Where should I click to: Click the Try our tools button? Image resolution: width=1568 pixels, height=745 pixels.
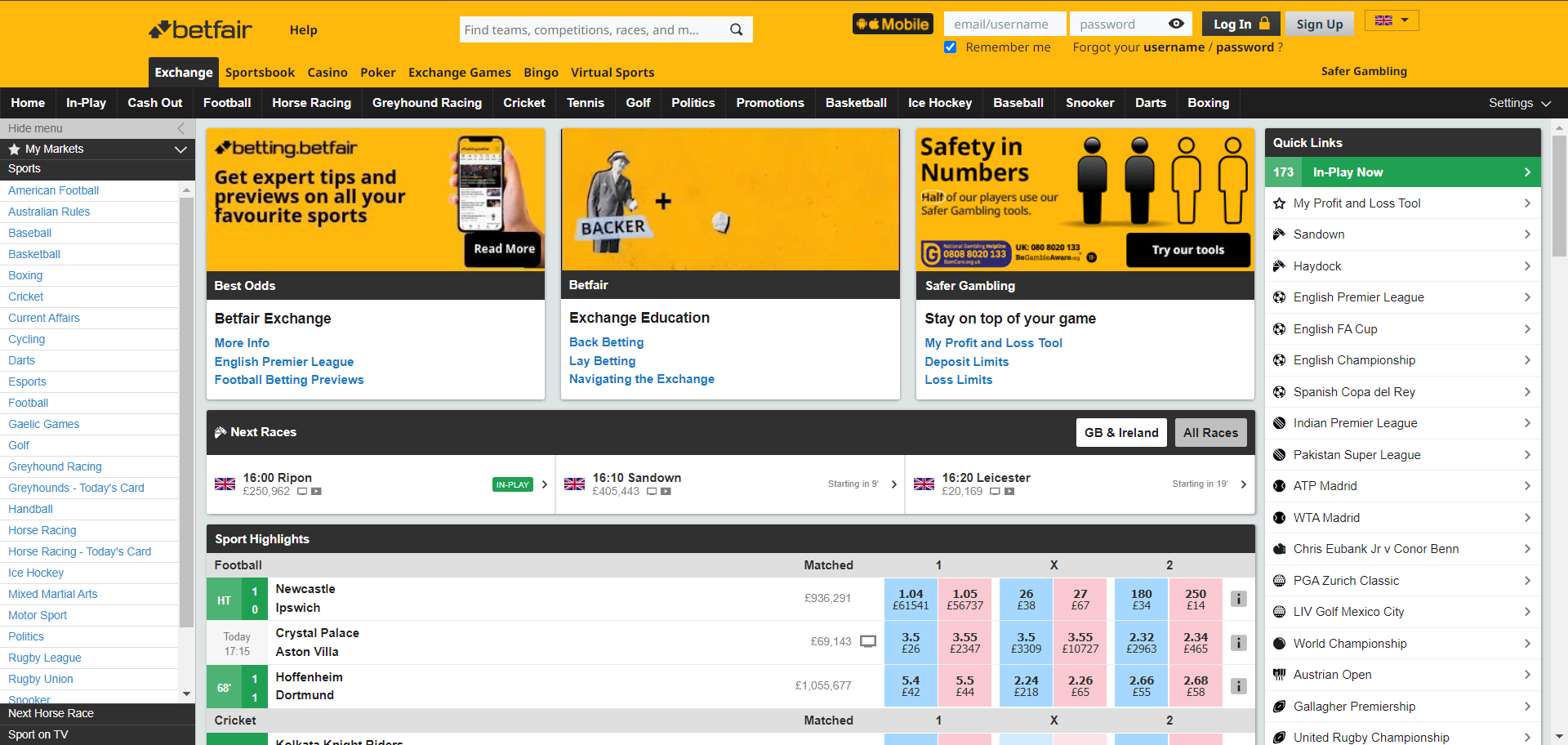coord(1188,250)
